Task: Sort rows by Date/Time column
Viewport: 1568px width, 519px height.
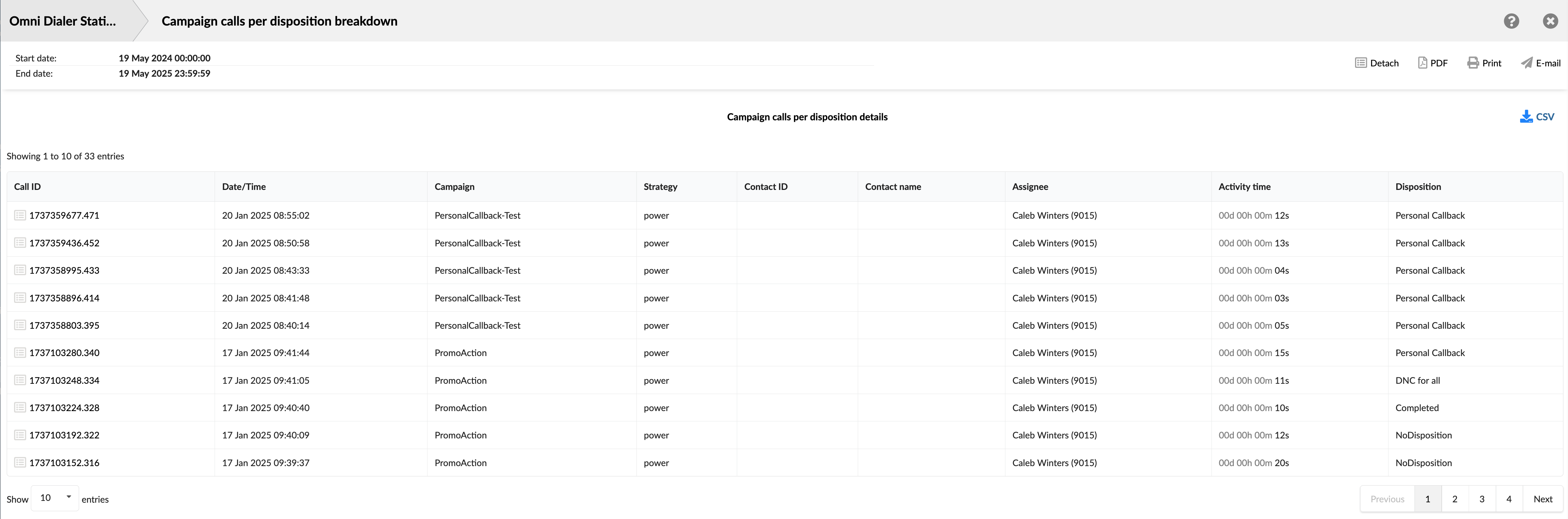Action: click(x=243, y=186)
